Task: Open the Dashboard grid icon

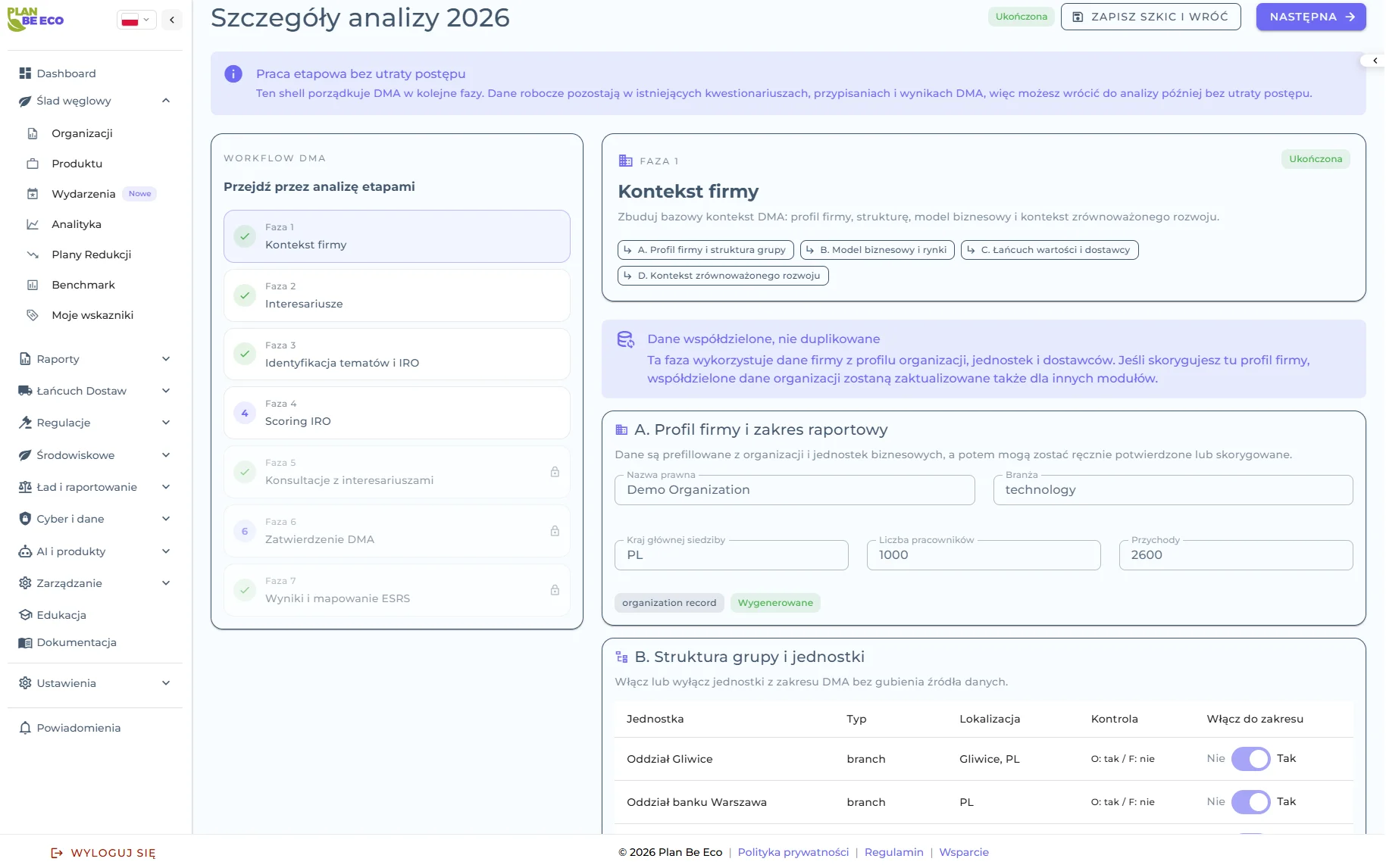Action: tap(25, 73)
